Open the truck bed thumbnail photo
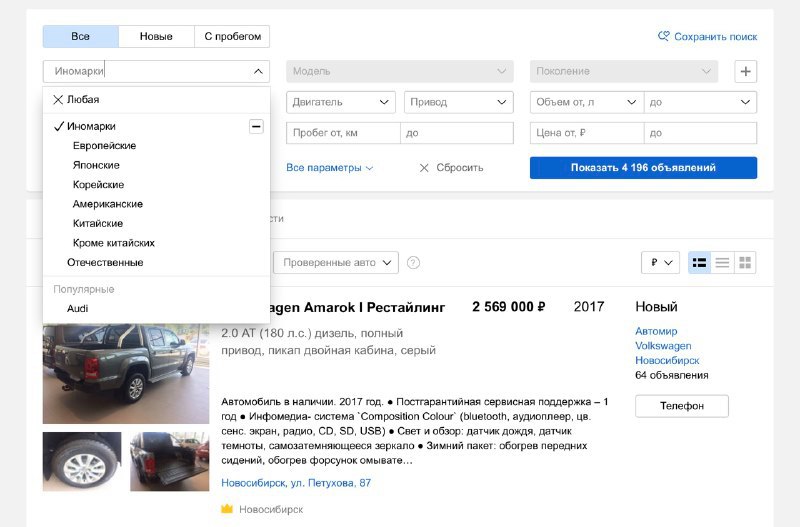The image size is (800, 527). coord(169,461)
